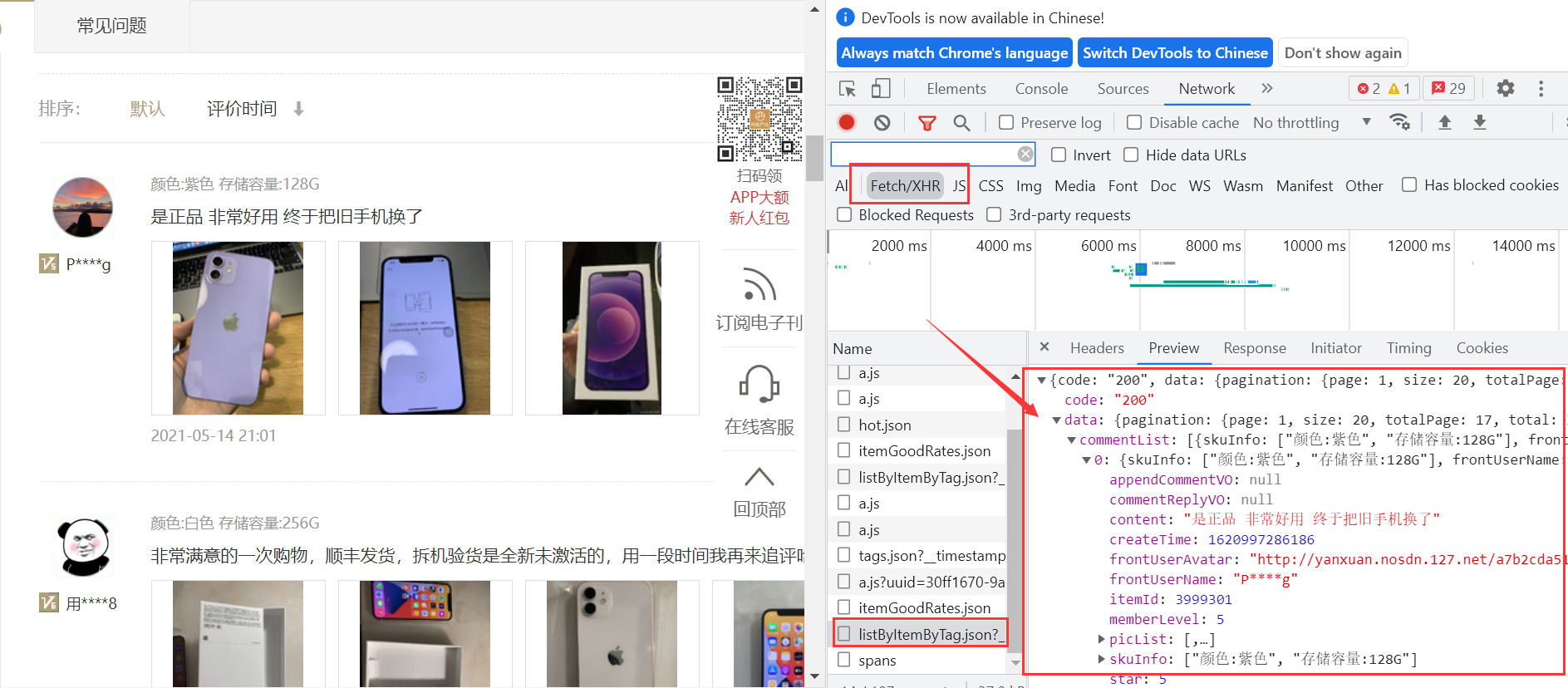Toggle Hide data URLs checkbox
The width and height of the screenshot is (1568, 688).
[x=1131, y=155]
